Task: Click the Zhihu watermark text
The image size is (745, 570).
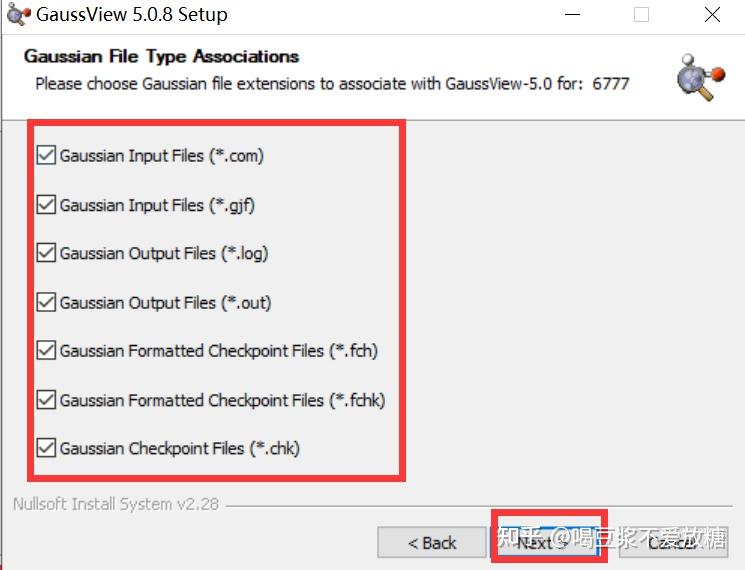Action: [x=612, y=540]
